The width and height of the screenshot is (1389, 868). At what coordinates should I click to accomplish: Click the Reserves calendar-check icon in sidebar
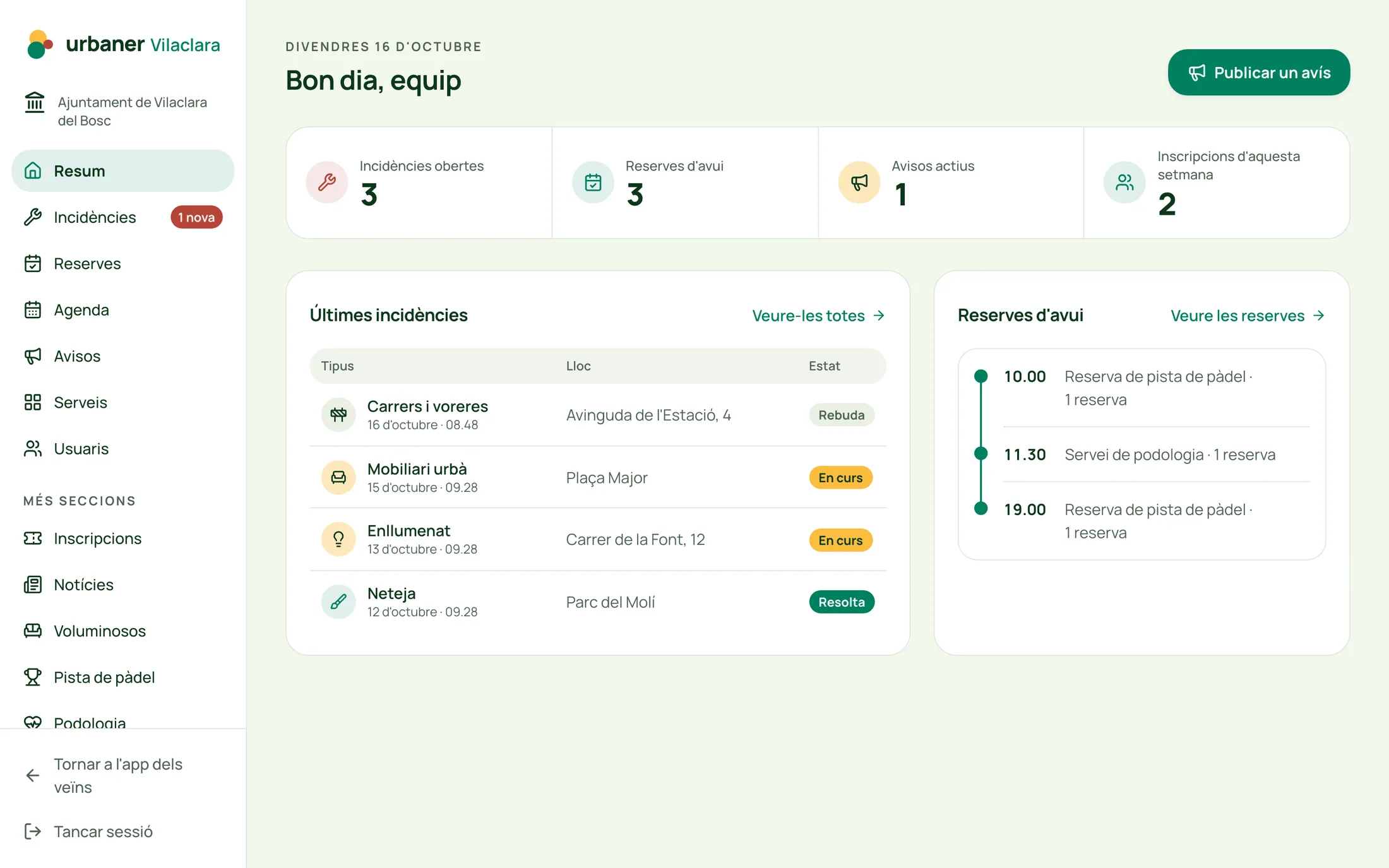tap(33, 263)
